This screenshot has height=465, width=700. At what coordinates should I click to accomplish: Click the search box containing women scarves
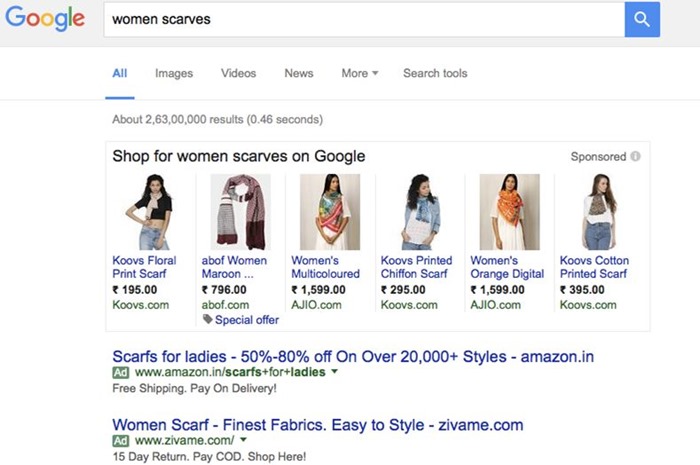pos(364,19)
